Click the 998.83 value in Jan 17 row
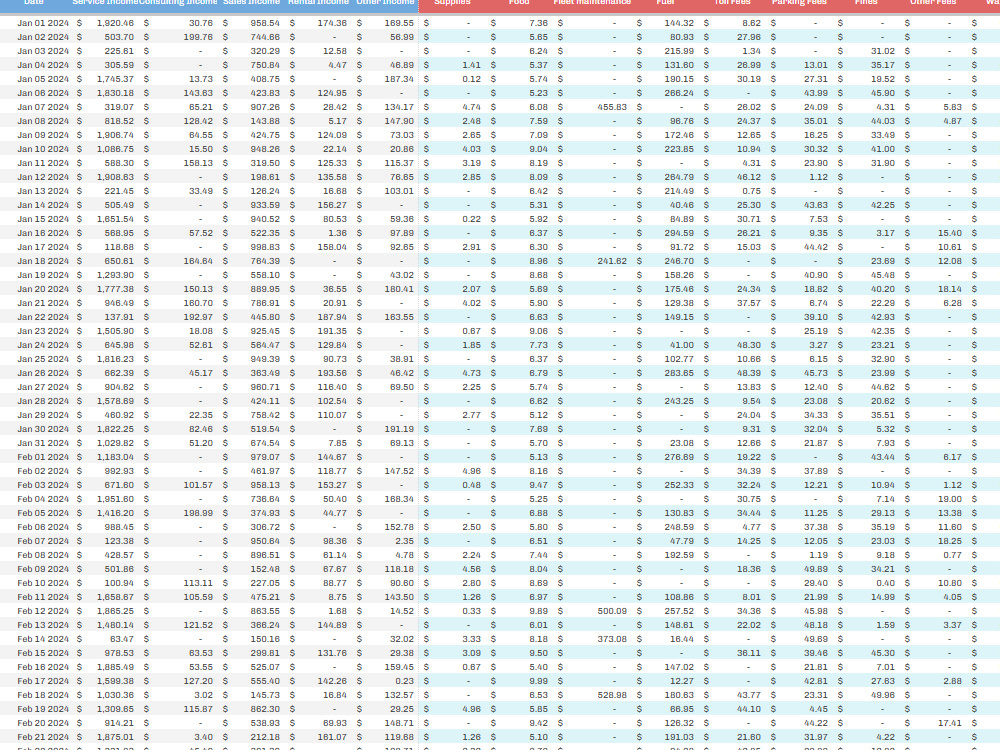 click(x=265, y=247)
